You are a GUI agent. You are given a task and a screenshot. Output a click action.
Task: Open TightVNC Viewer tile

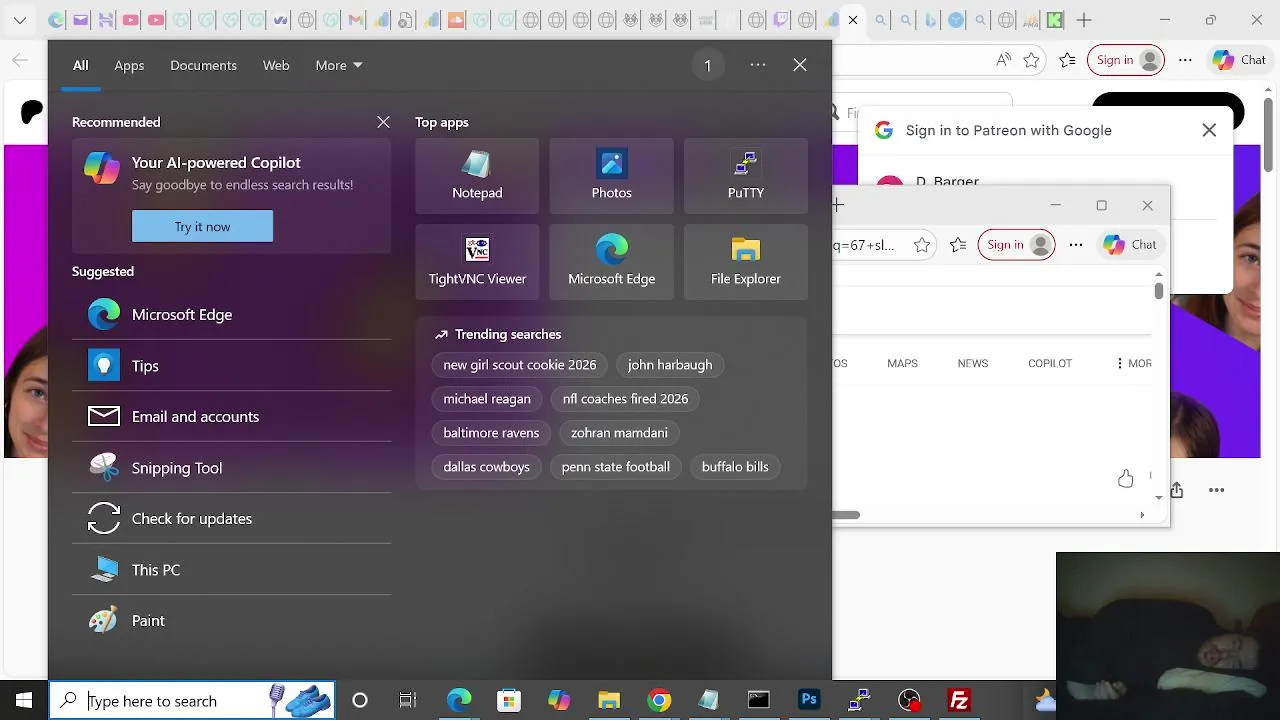point(477,262)
